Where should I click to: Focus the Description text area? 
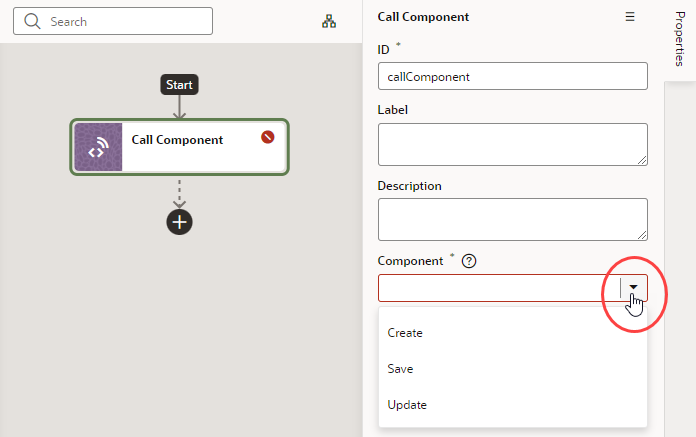(x=513, y=220)
